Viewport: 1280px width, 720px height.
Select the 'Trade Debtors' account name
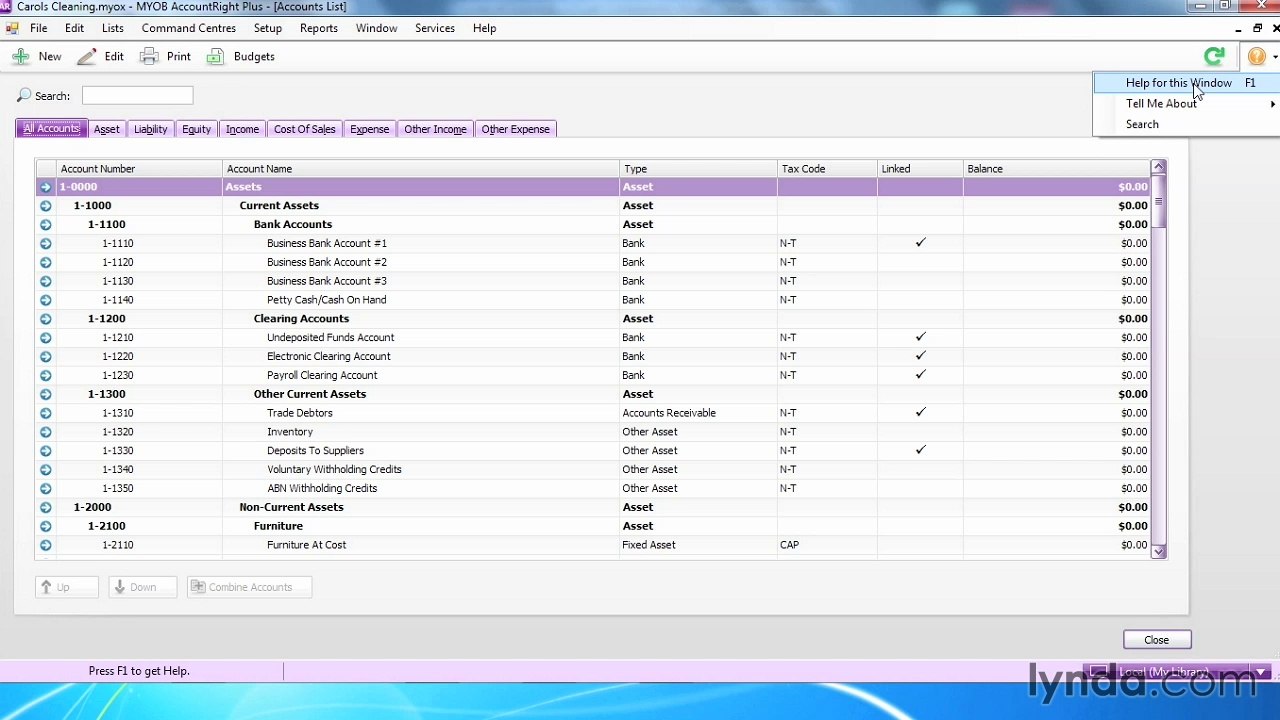(x=300, y=413)
